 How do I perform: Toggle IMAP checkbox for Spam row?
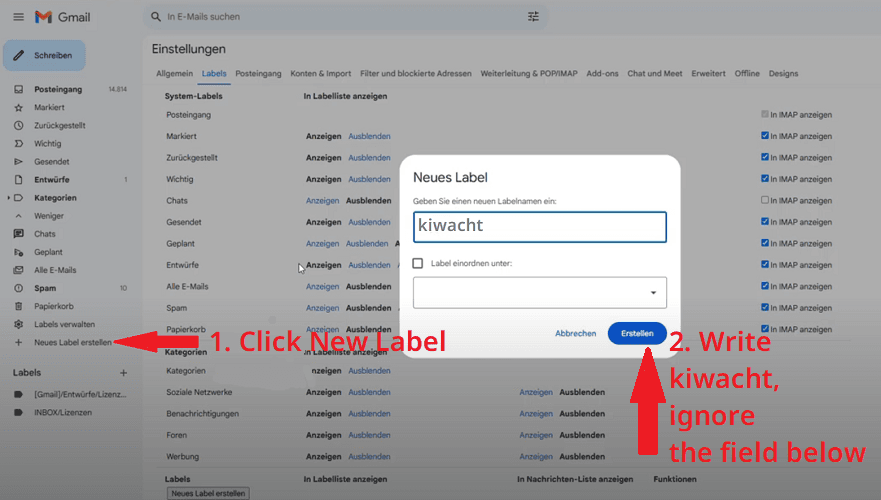click(765, 307)
